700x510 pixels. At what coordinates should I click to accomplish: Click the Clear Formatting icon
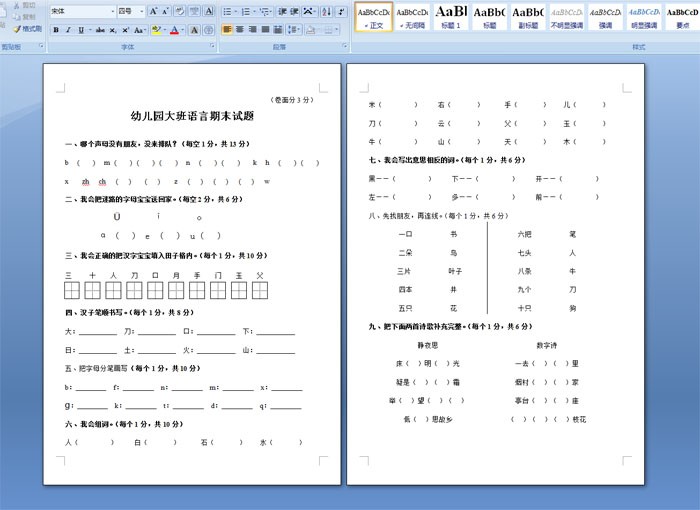180,11
